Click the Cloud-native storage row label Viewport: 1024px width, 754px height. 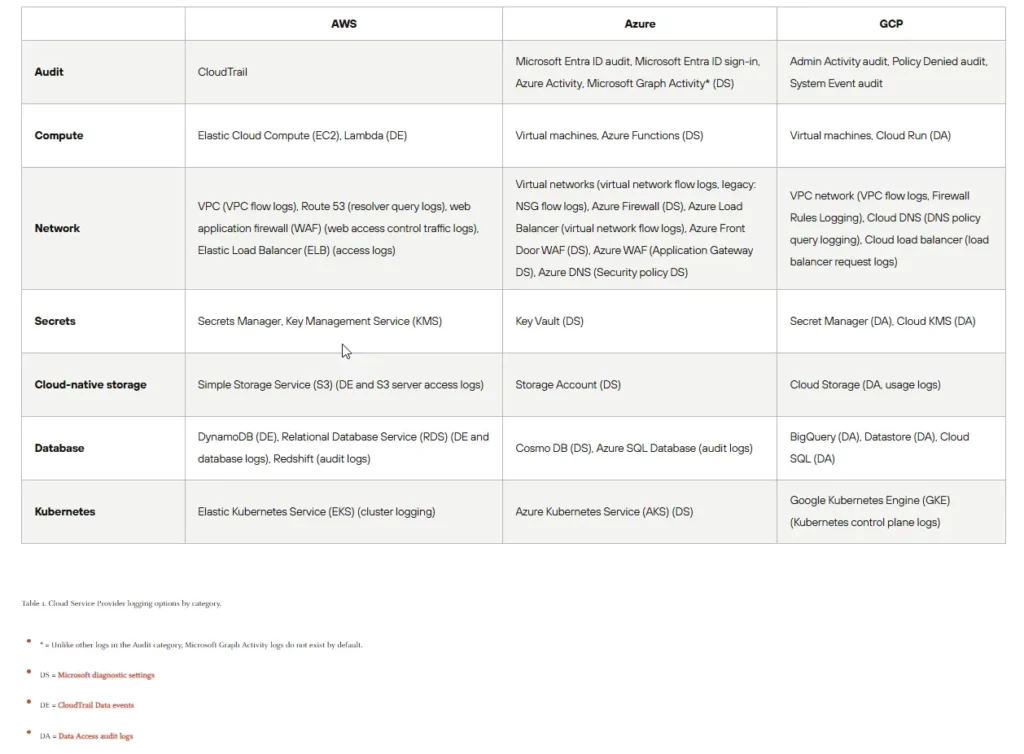90,384
